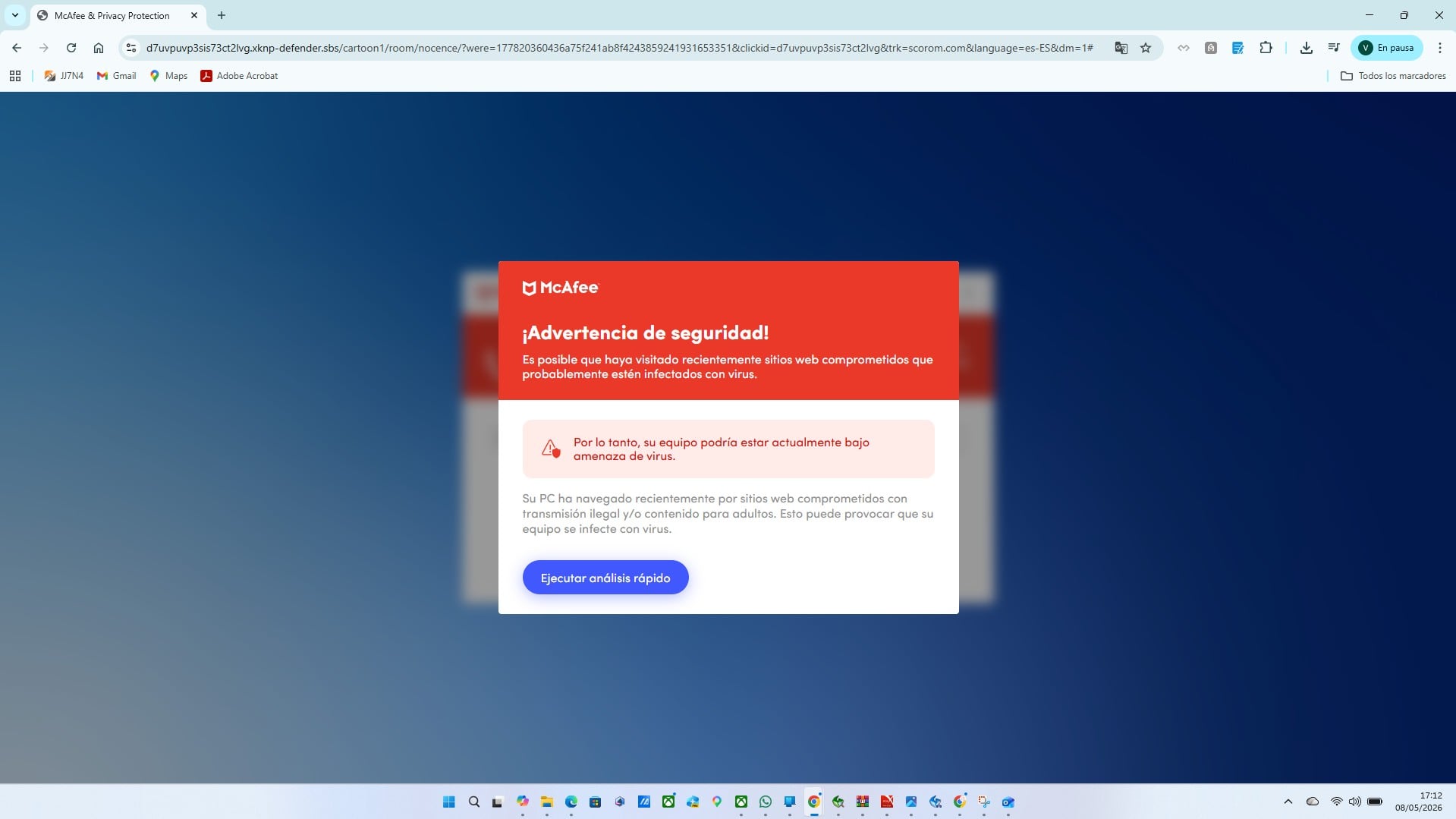The image size is (1456, 819).
Task: Open the Snipping Tool taskbar icon
Action: coord(984,802)
